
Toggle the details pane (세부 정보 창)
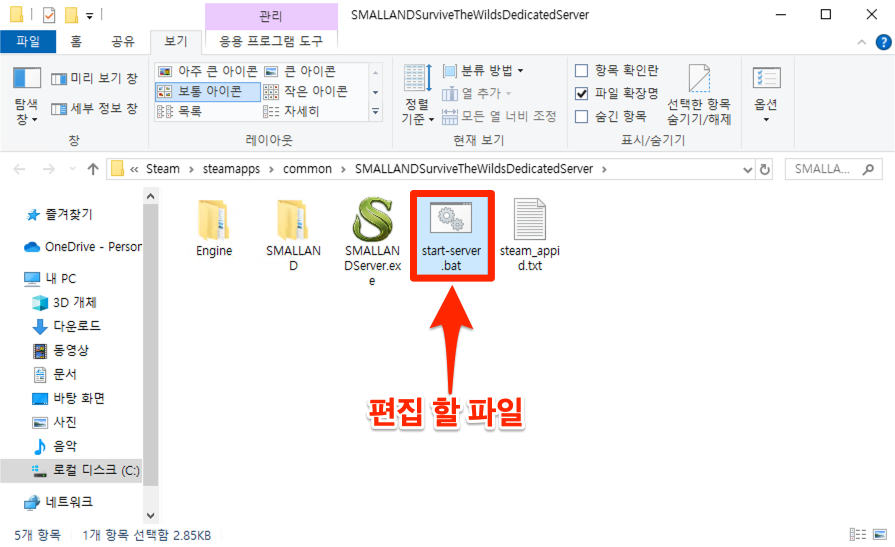[x=94, y=108]
